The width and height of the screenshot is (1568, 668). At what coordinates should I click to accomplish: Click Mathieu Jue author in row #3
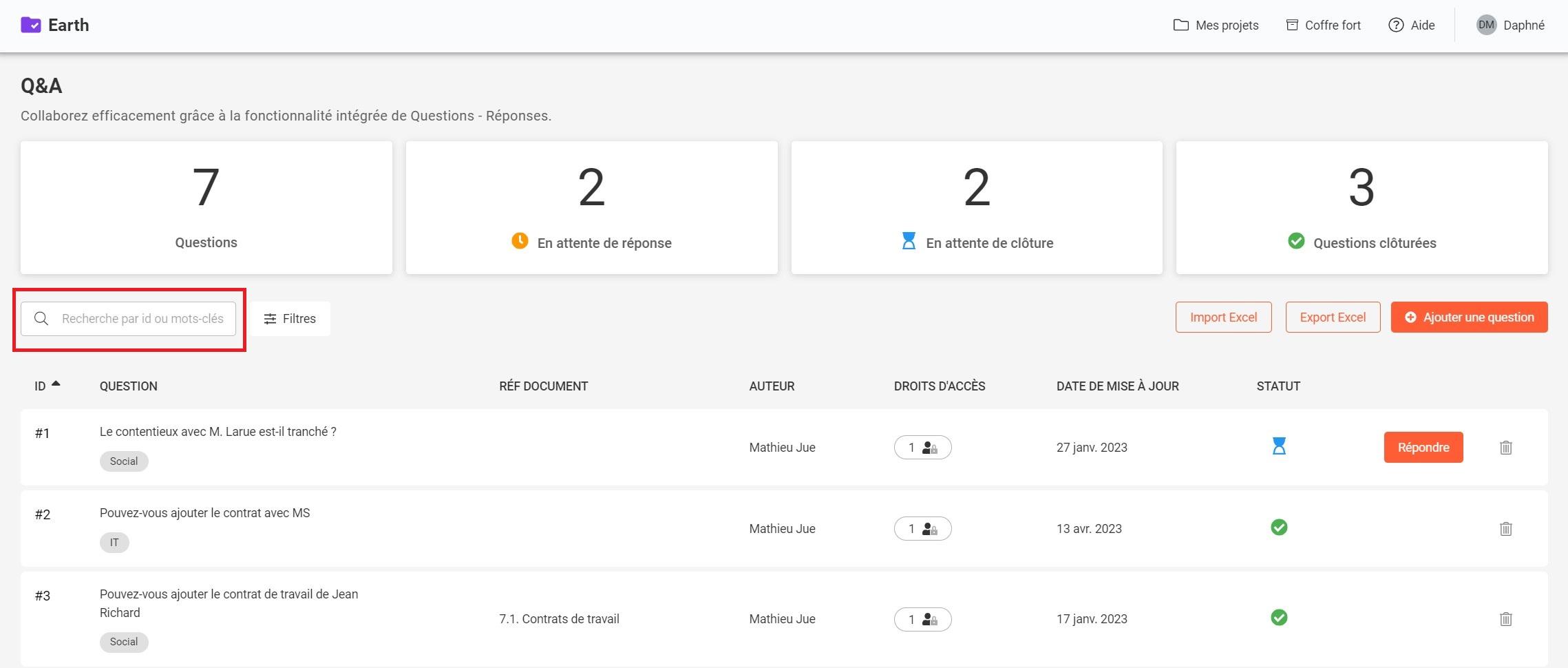[782, 619]
